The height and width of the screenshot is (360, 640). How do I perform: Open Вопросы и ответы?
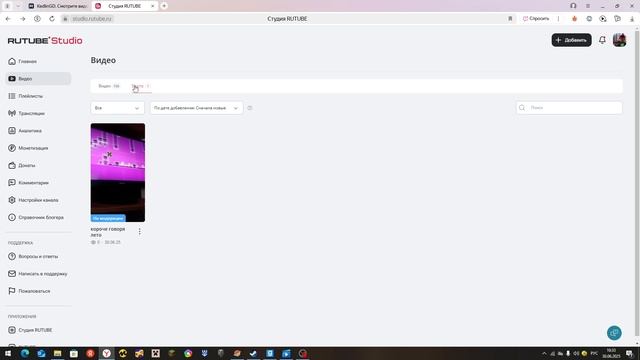pyautogui.click(x=33, y=256)
